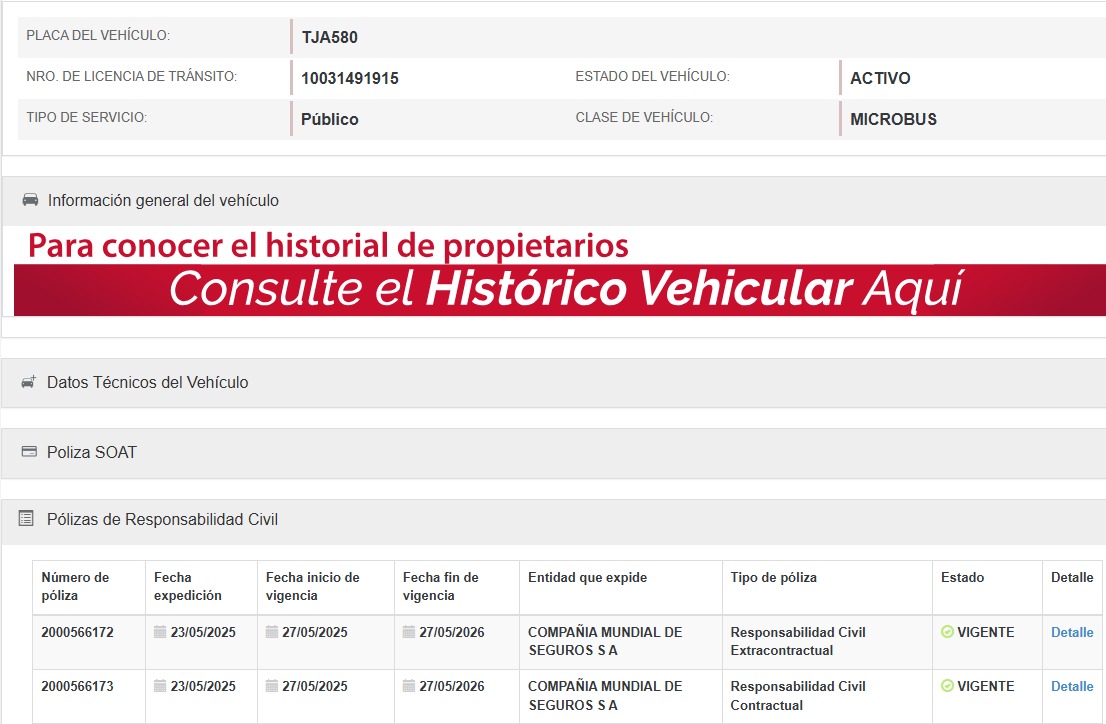The image size is (1106, 724).
Task: Click the Número de póliza column header
Action: click(x=75, y=586)
